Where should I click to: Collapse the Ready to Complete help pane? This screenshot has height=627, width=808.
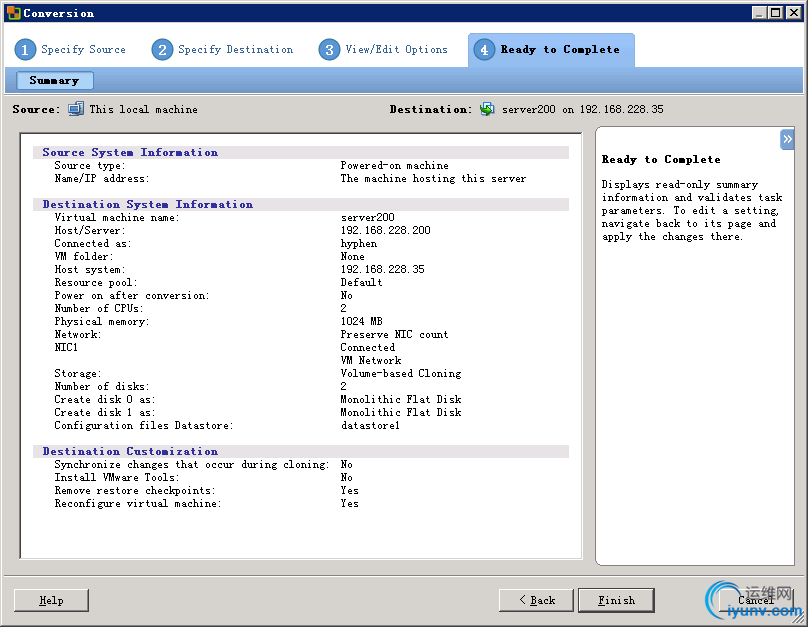pyautogui.click(x=787, y=139)
